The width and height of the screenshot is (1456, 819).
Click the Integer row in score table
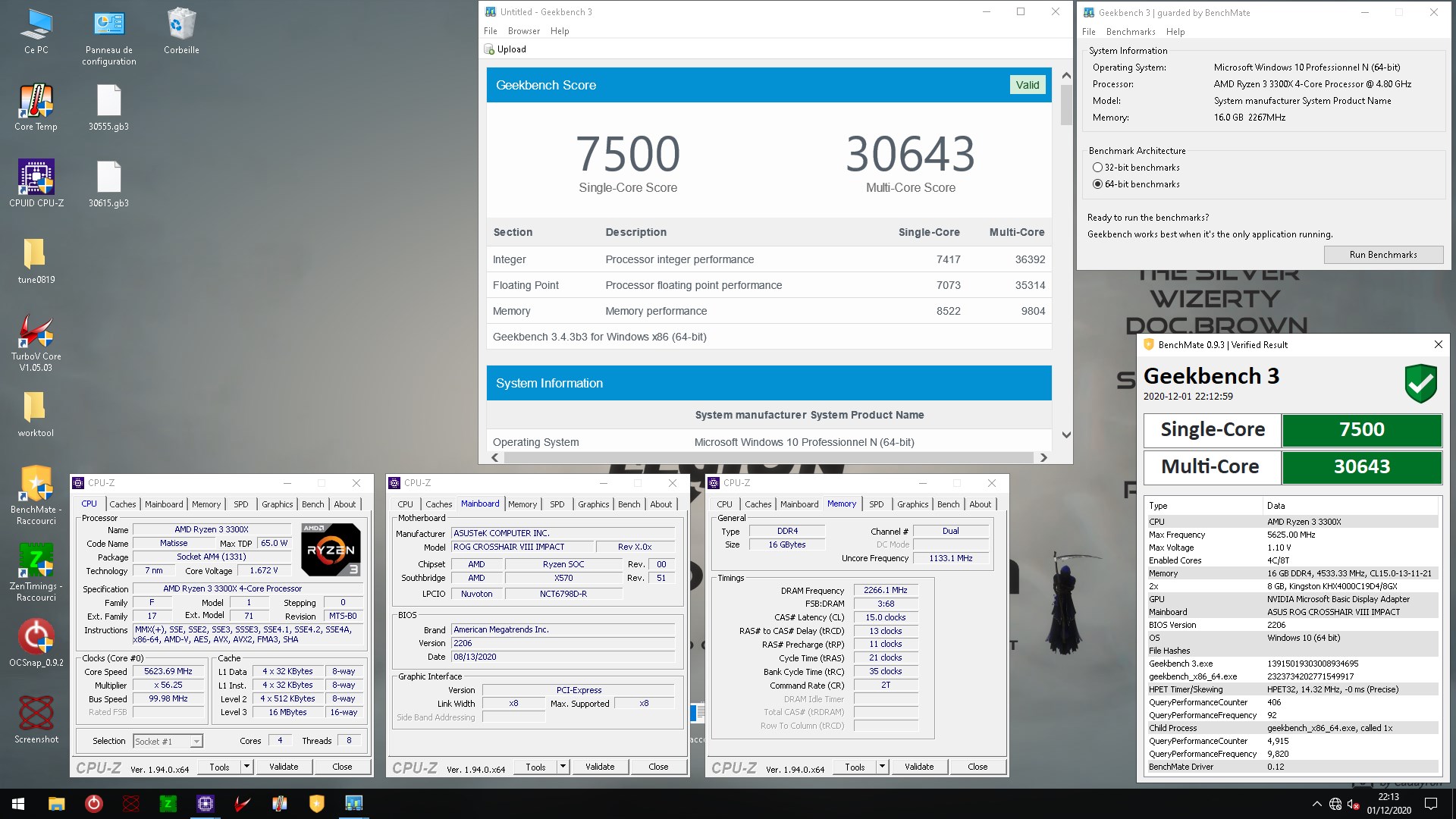(769, 259)
